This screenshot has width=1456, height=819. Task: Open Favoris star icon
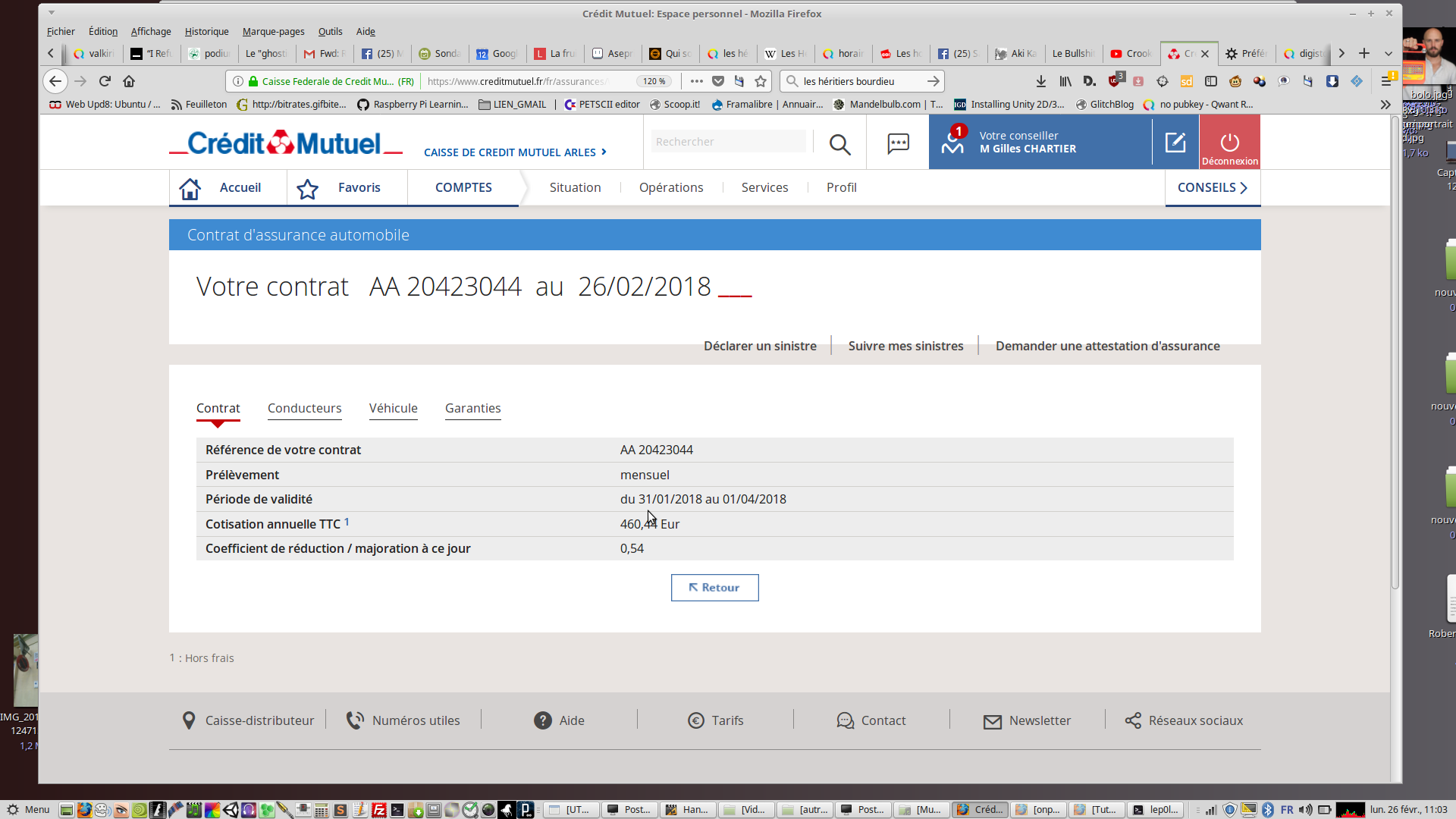click(307, 188)
